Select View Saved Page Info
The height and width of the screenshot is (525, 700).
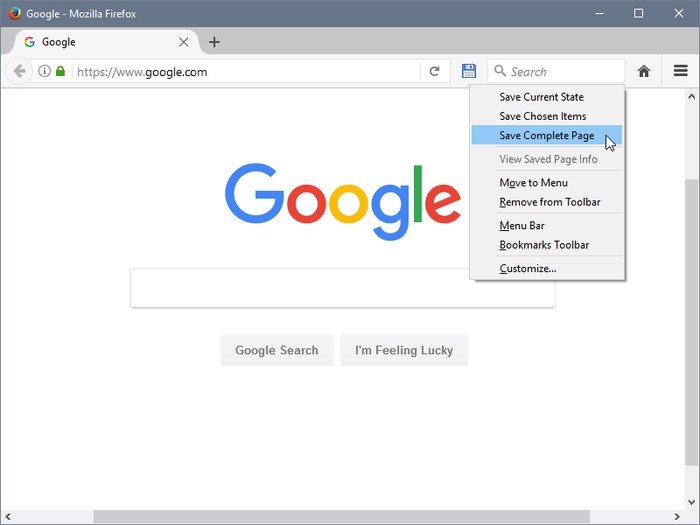pos(546,159)
